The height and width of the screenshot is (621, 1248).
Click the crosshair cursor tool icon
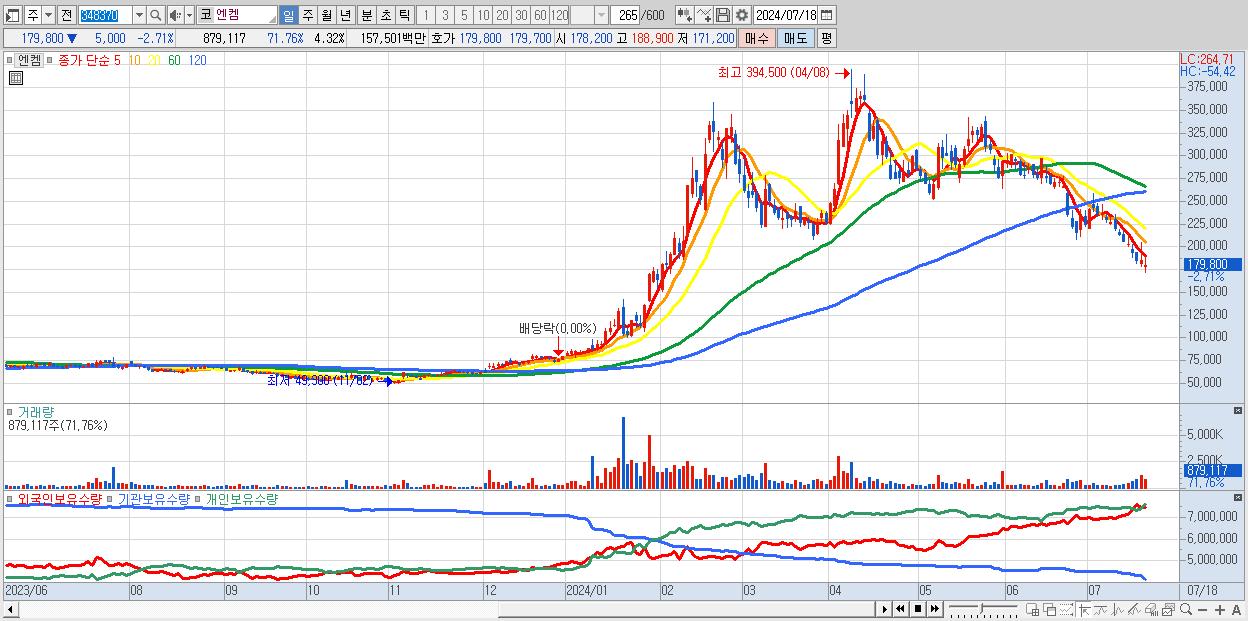coord(1084,609)
